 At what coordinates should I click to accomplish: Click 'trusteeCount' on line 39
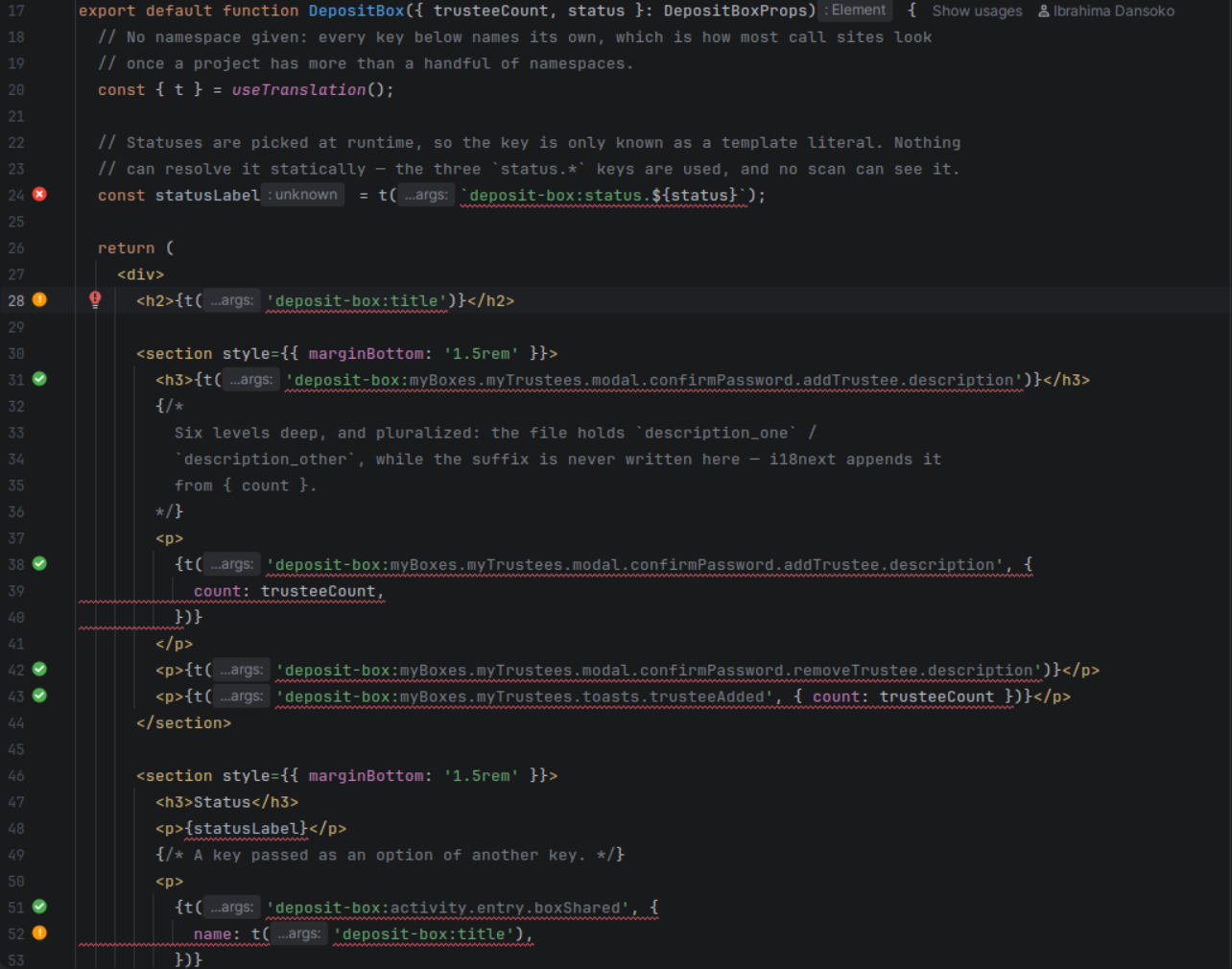click(x=318, y=591)
